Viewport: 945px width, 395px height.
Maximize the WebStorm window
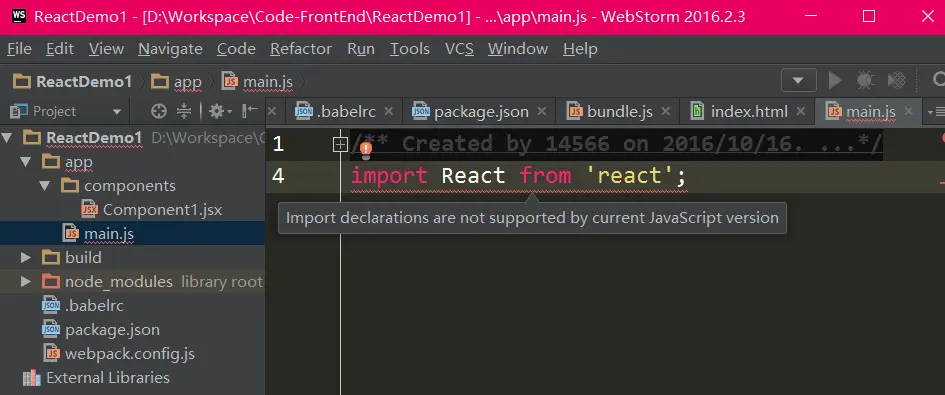[x=869, y=16]
